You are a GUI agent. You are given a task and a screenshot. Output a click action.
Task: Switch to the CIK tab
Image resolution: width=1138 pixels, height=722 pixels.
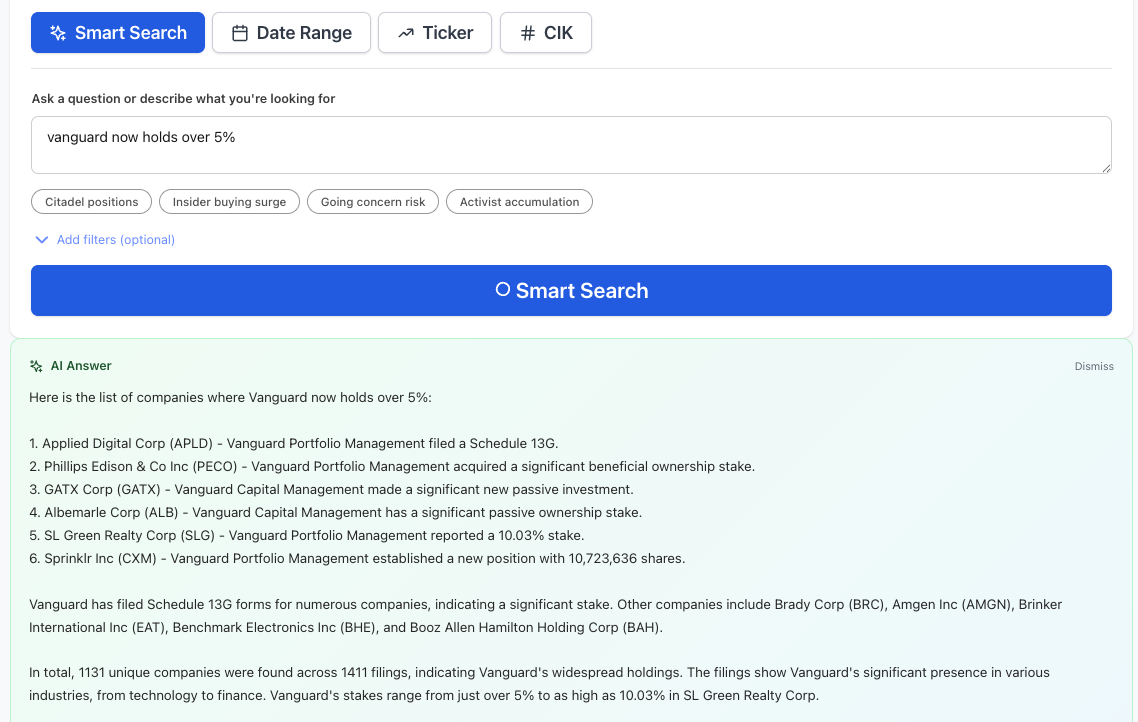tap(546, 33)
